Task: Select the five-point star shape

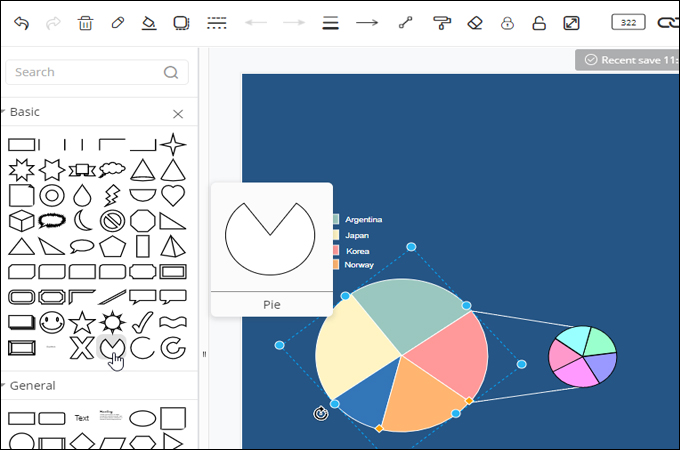Action: click(82, 322)
